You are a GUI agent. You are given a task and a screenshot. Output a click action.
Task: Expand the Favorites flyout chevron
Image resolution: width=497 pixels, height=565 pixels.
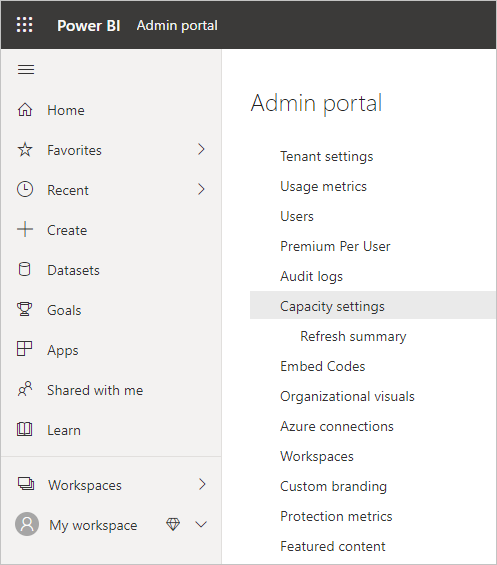(x=201, y=150)
